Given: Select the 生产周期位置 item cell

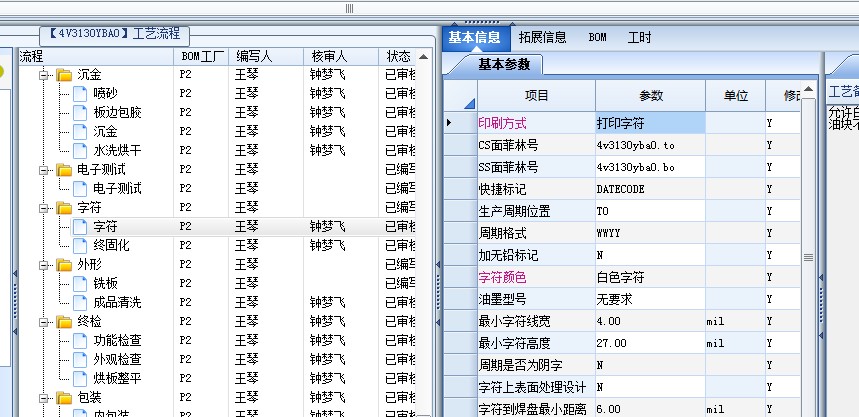Looking at the screenshot, I should (536, 211).
